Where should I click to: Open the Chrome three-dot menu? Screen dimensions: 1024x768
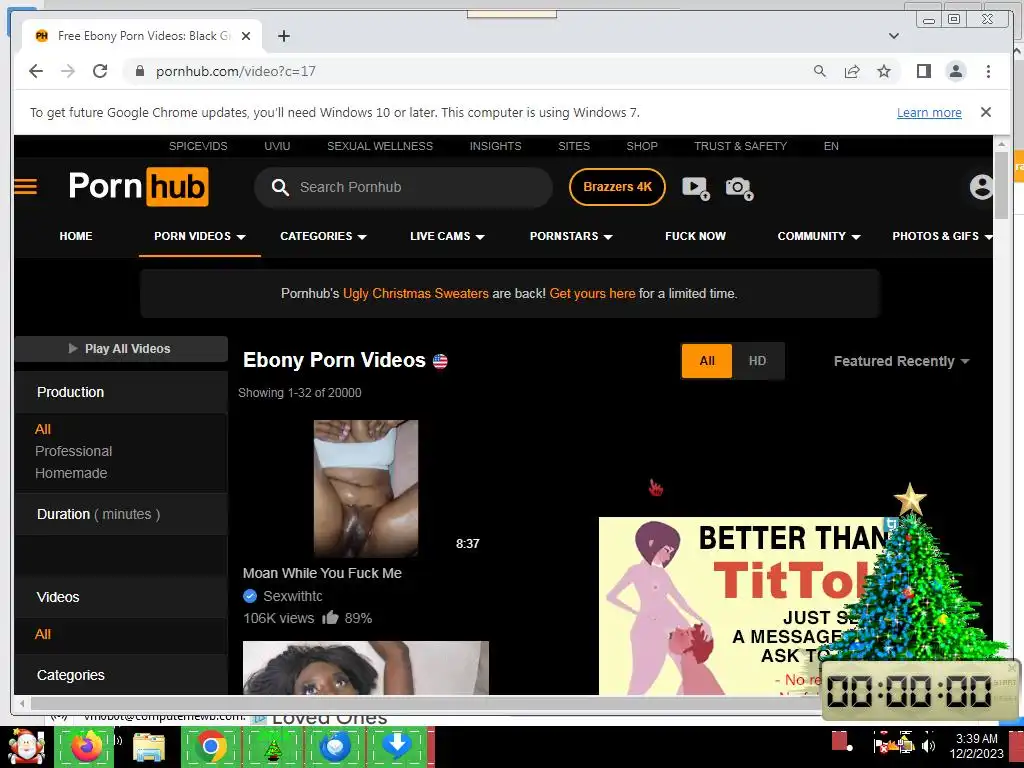pos(988,71)
